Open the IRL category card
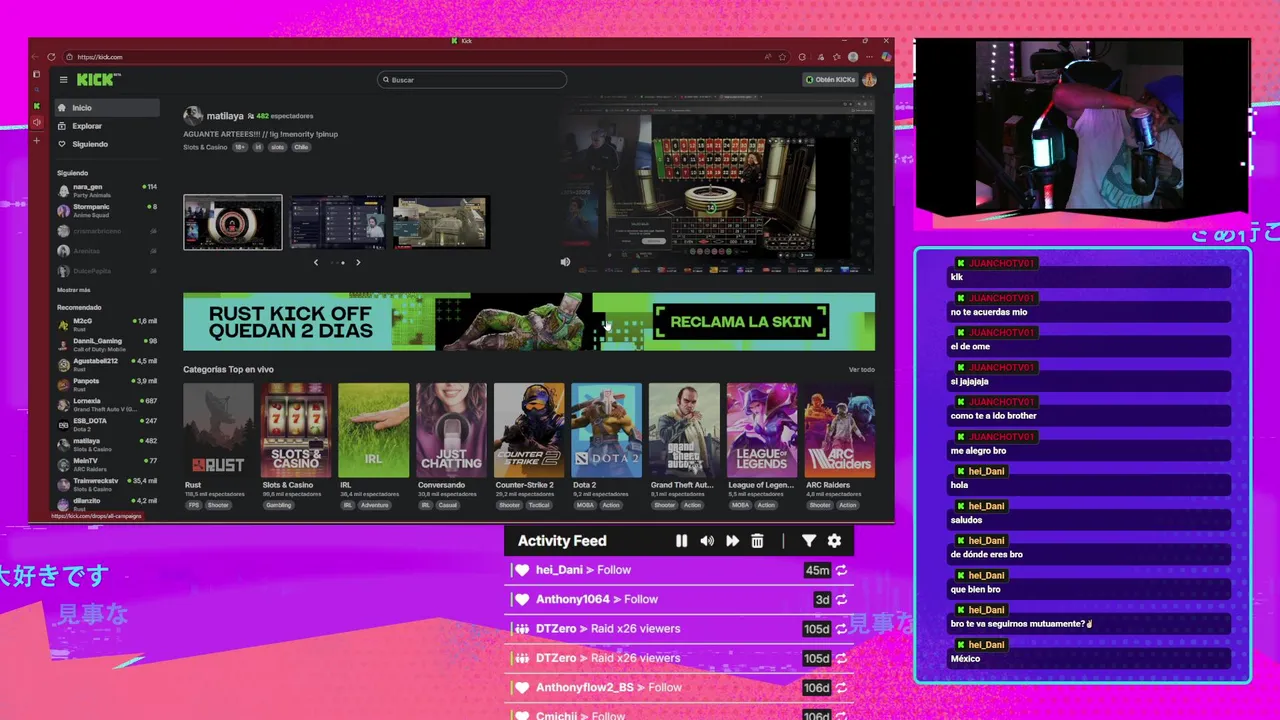 click(373, 430)
